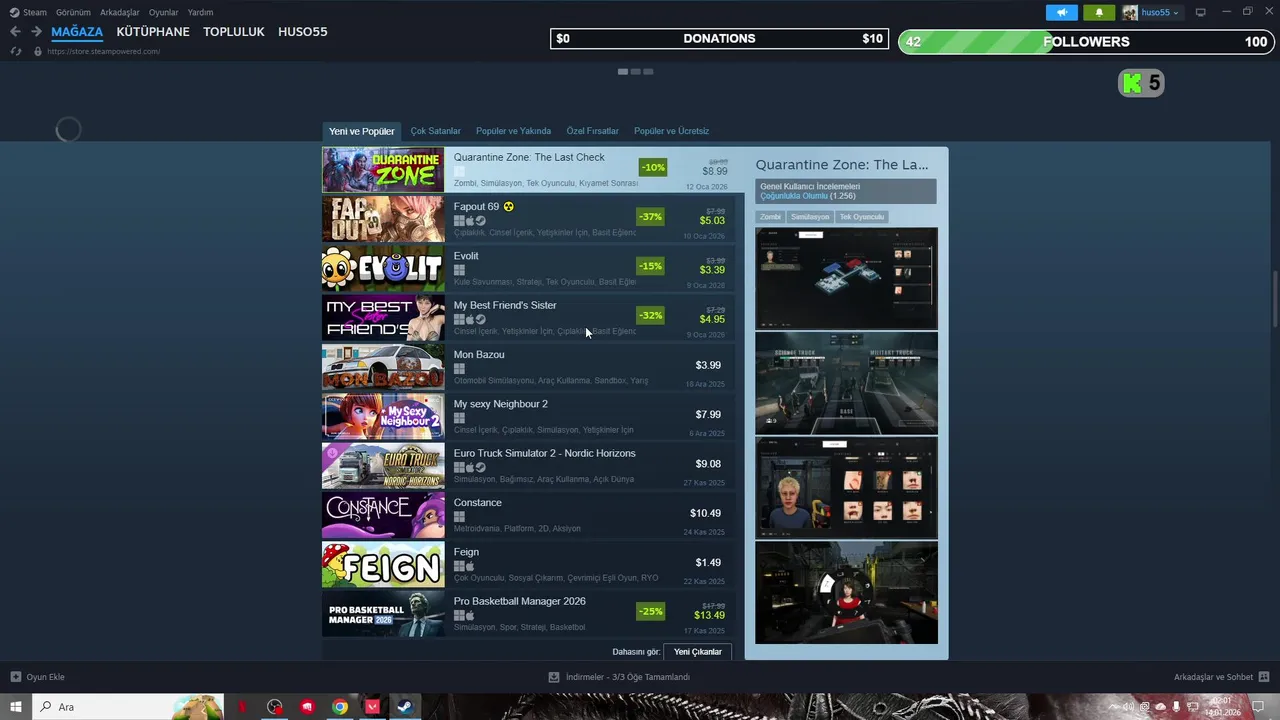Image resolution: width=1280 pixels, height=720 pixels.
Task: Click the Zombi tag in preview
Action: click(x=770, y=217)
